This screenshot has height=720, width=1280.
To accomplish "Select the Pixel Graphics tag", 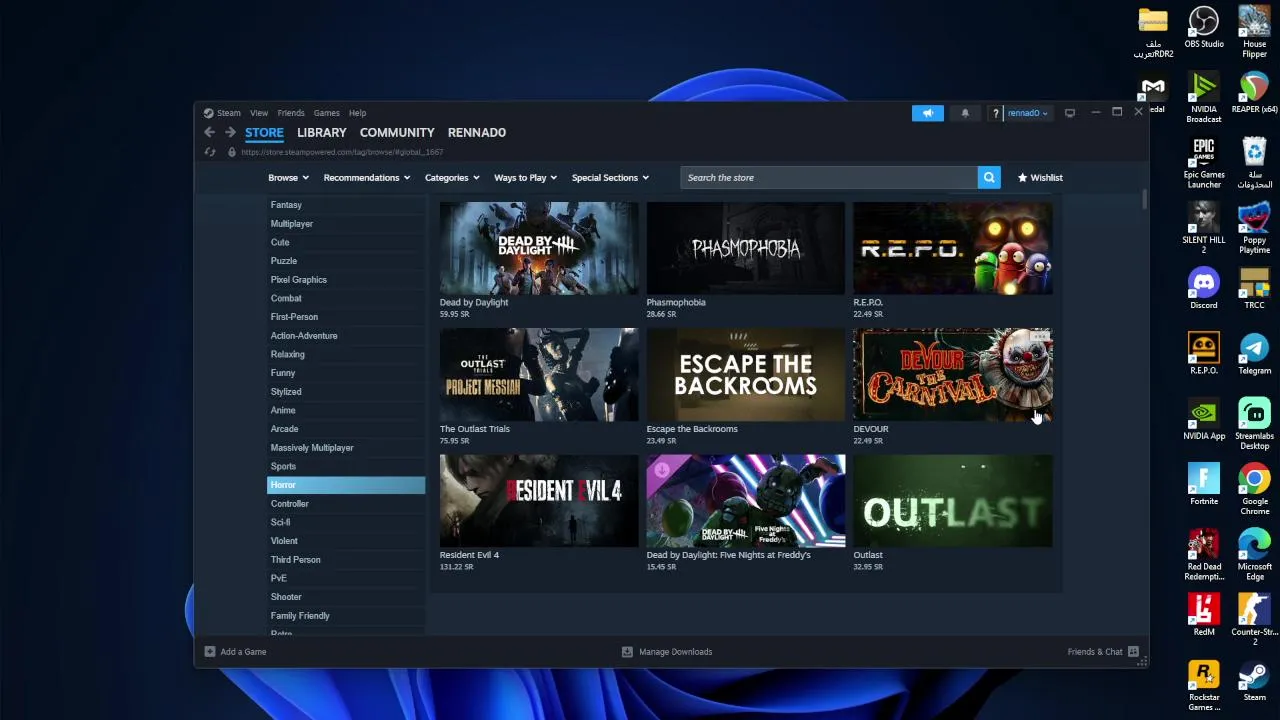I will point(346,280).
